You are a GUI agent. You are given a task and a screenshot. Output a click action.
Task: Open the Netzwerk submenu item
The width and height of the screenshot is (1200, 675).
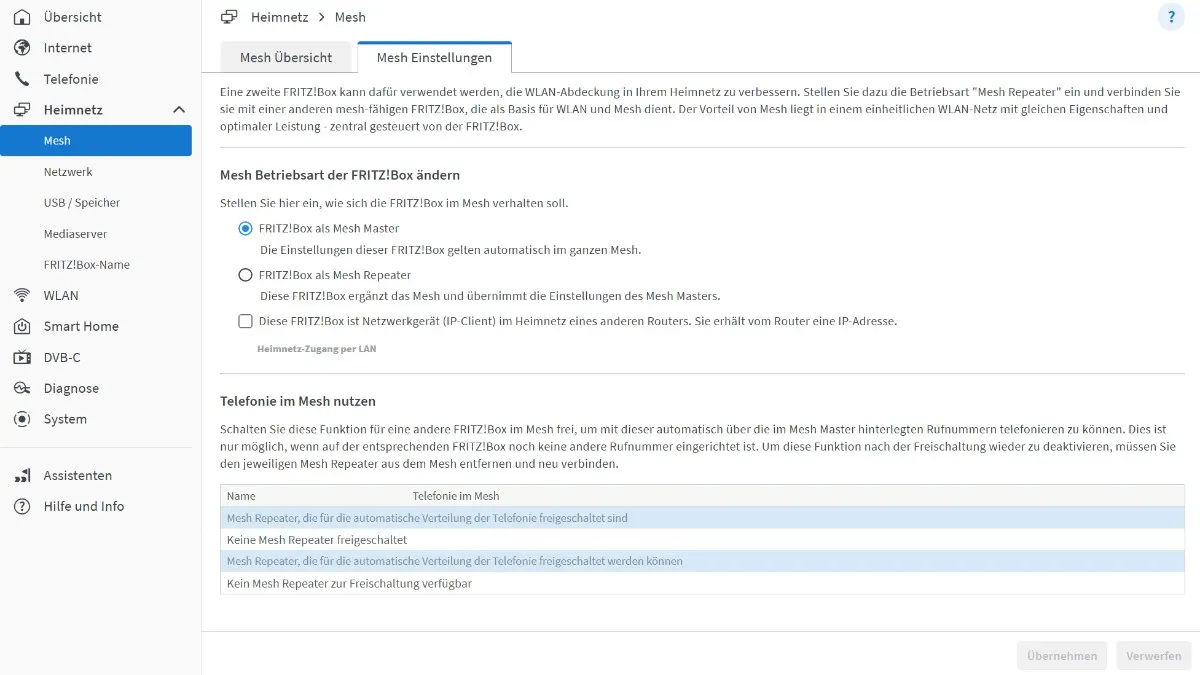(x=68, y=172)
